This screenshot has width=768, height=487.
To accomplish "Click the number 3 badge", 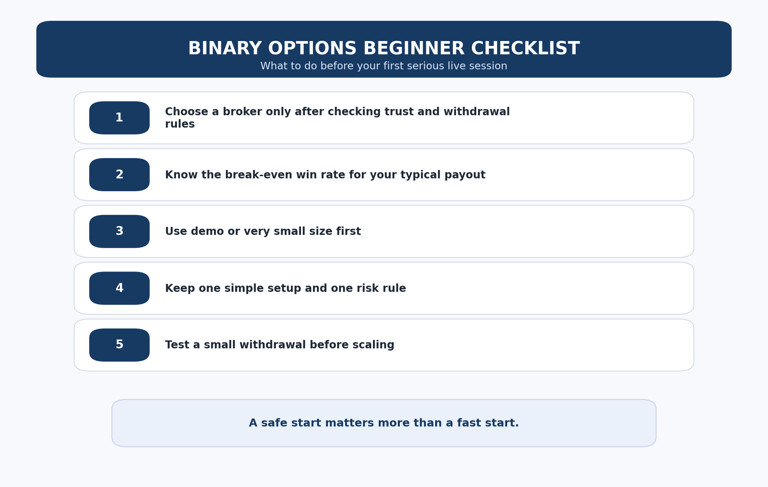I will pyautogui.click(x=119, y=231).
